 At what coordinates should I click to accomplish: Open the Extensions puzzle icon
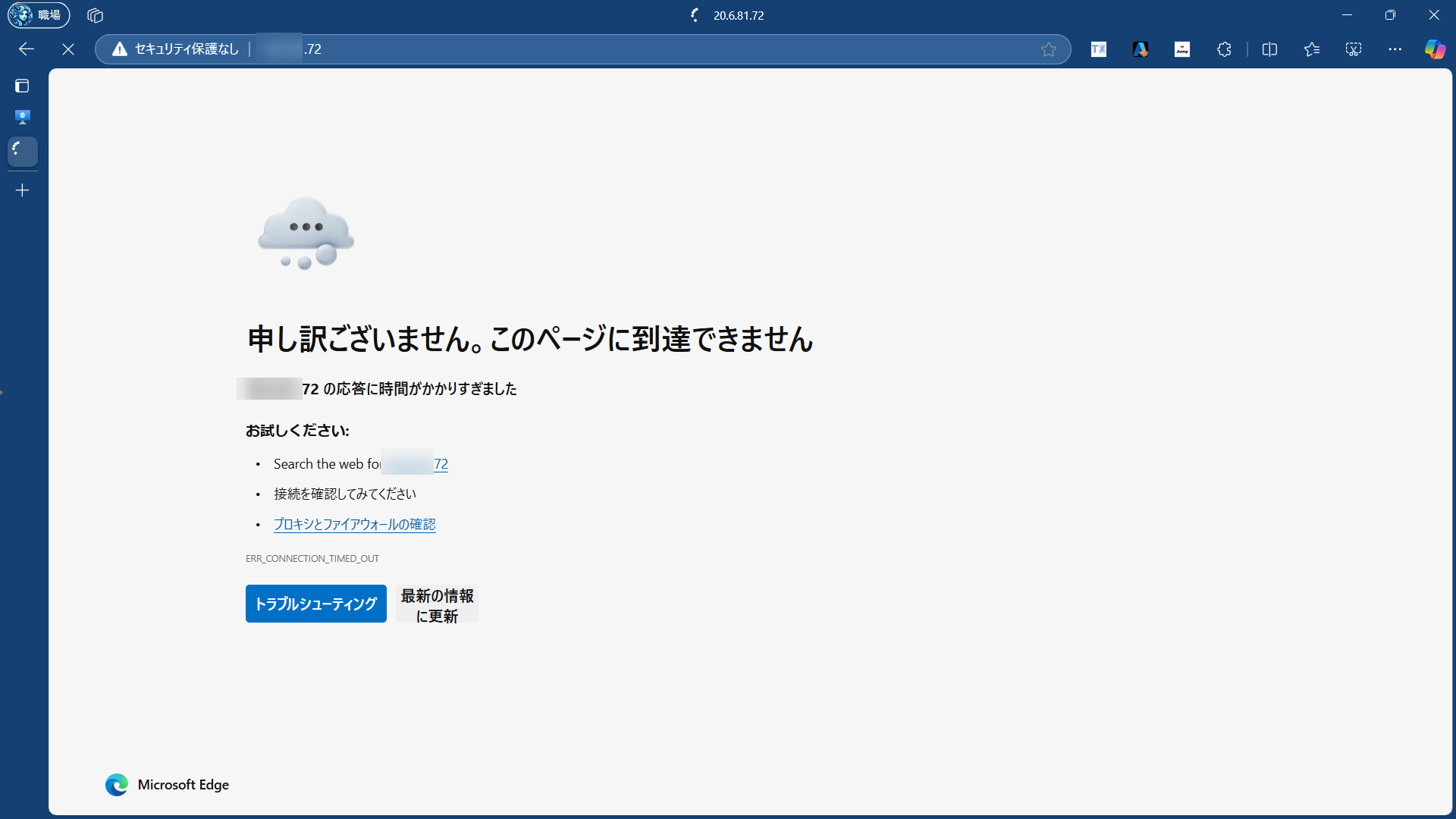(x=1224, y=49)
